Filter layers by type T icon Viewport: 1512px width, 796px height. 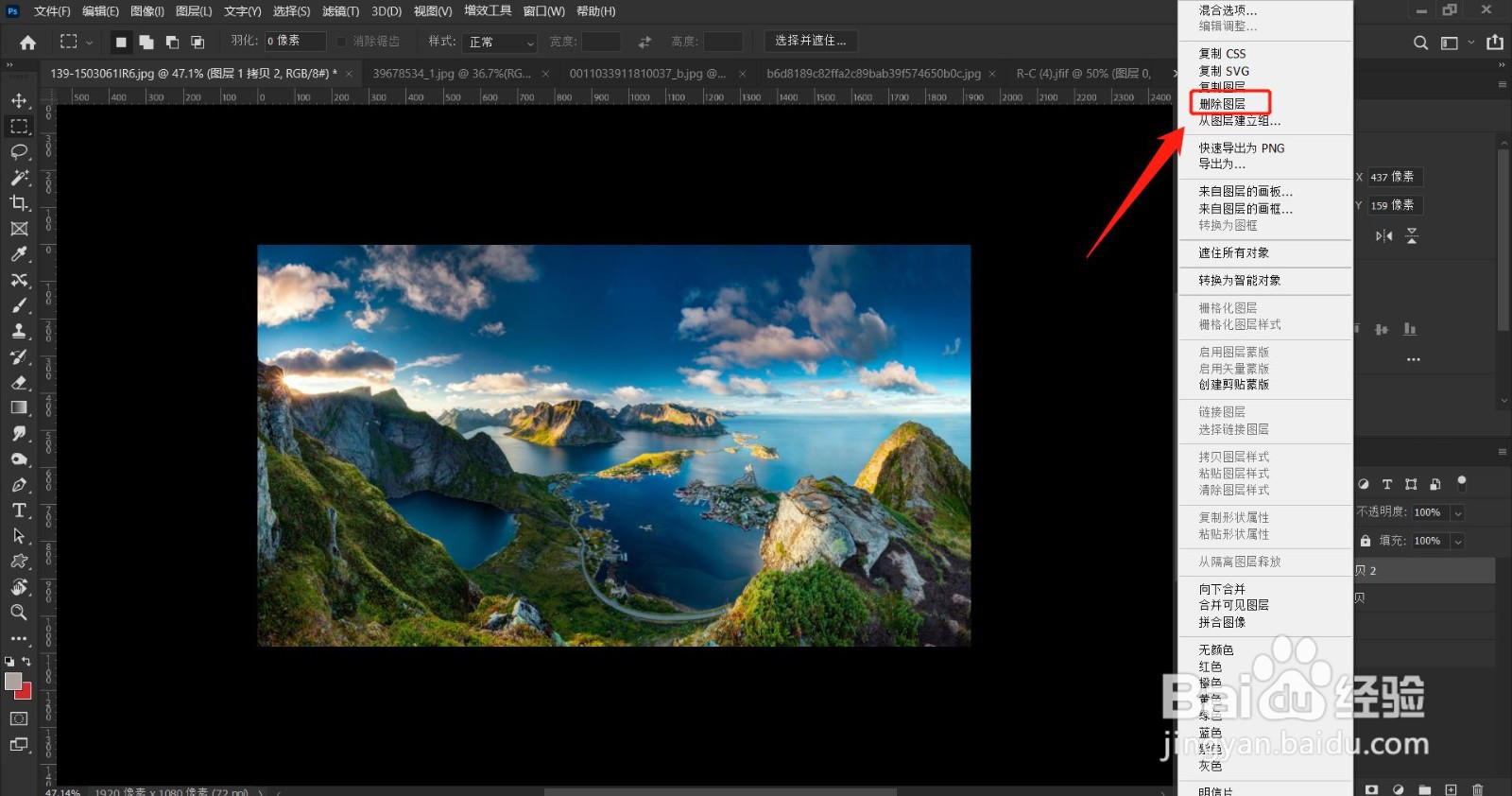(1387, 484)
